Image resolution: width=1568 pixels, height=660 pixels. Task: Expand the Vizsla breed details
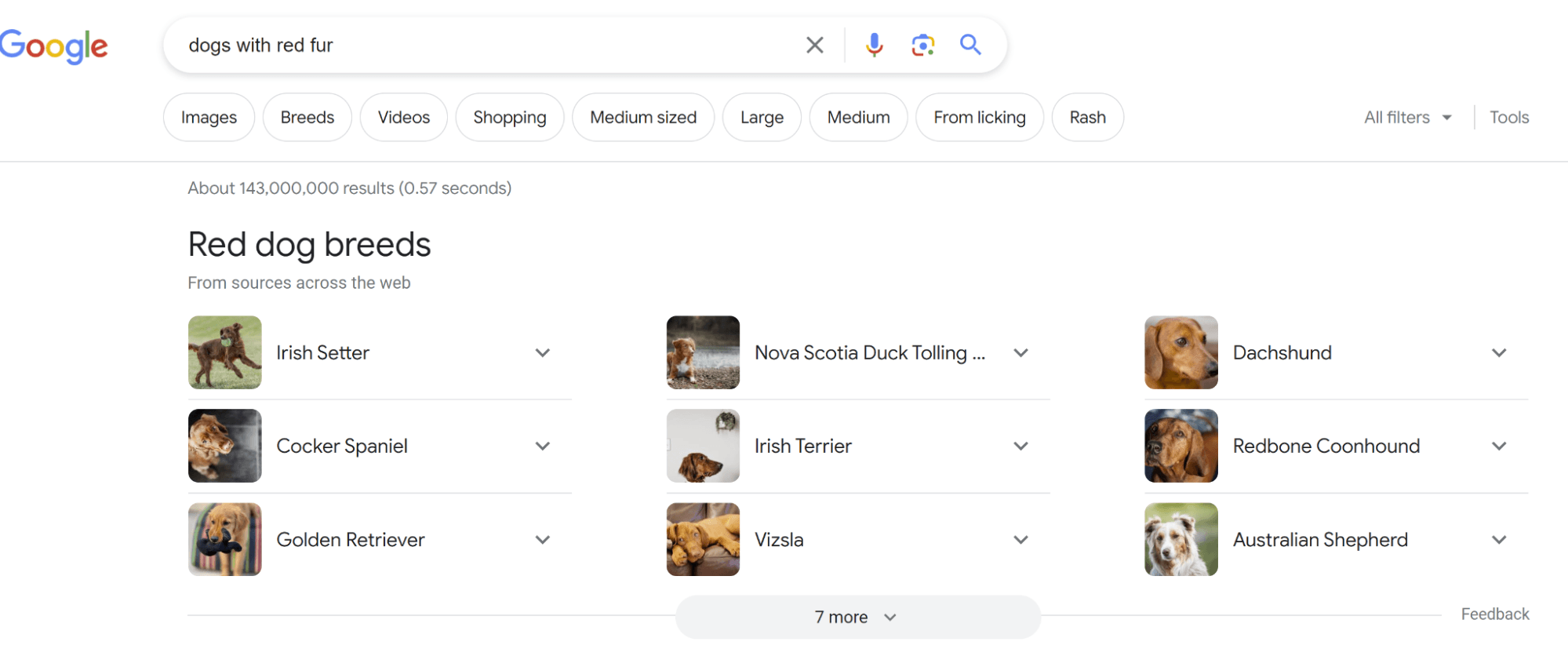point(1020,539)
